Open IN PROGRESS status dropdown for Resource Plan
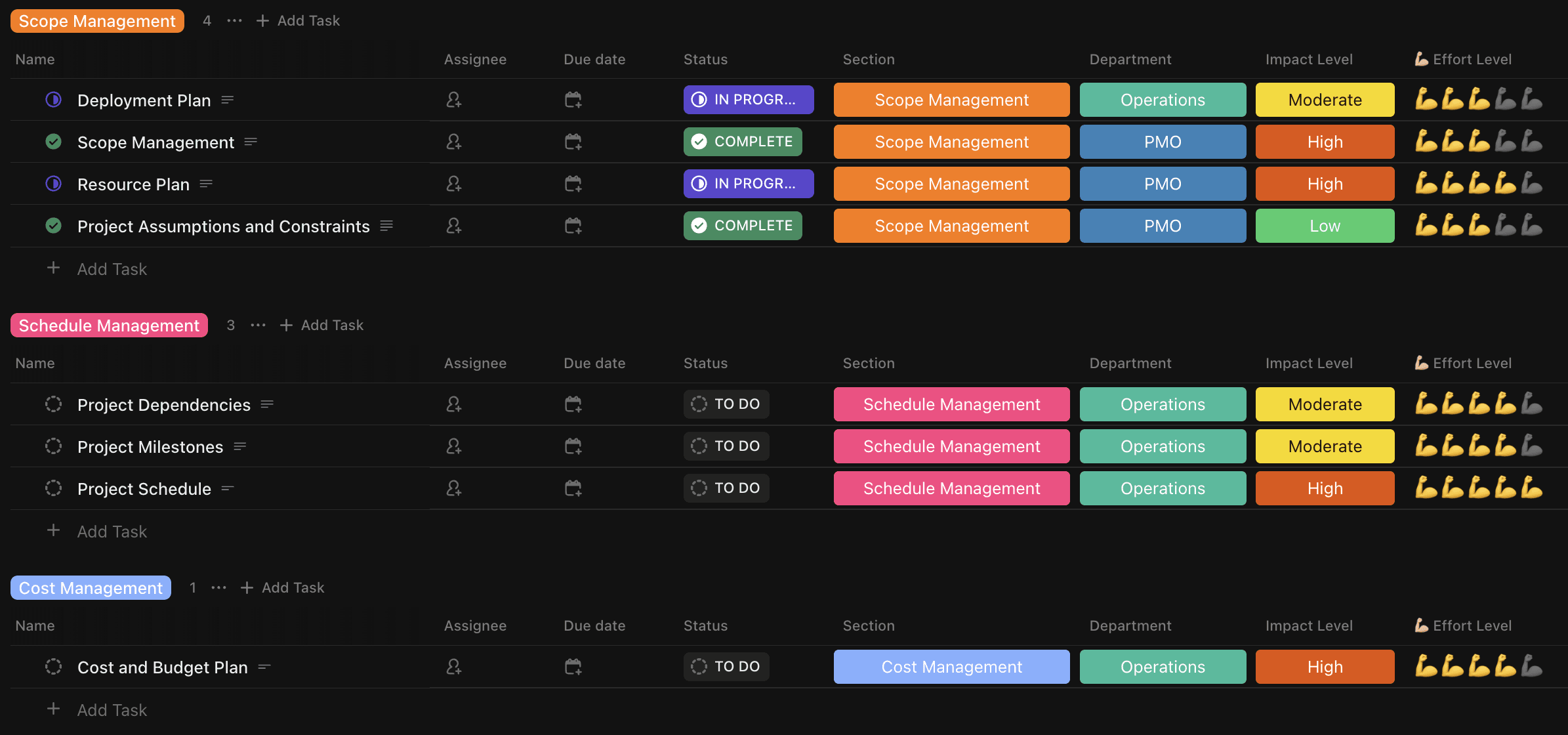The width and height of the screenshot is (1568, 735). tap(748, 184)
